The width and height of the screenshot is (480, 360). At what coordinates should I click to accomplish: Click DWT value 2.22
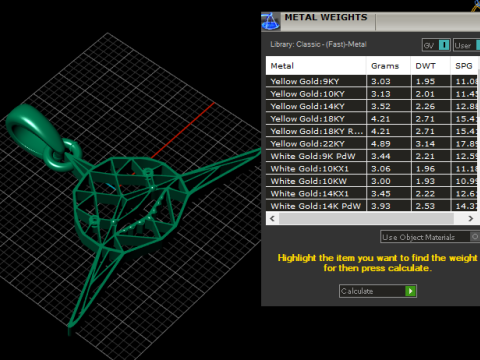pyautogui.click(x=425, y=194)
